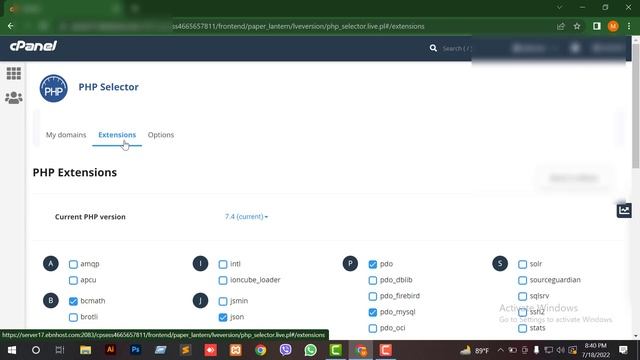
Task: Click the search magnifier icon in cPanel header
Action: coord(433,48)
